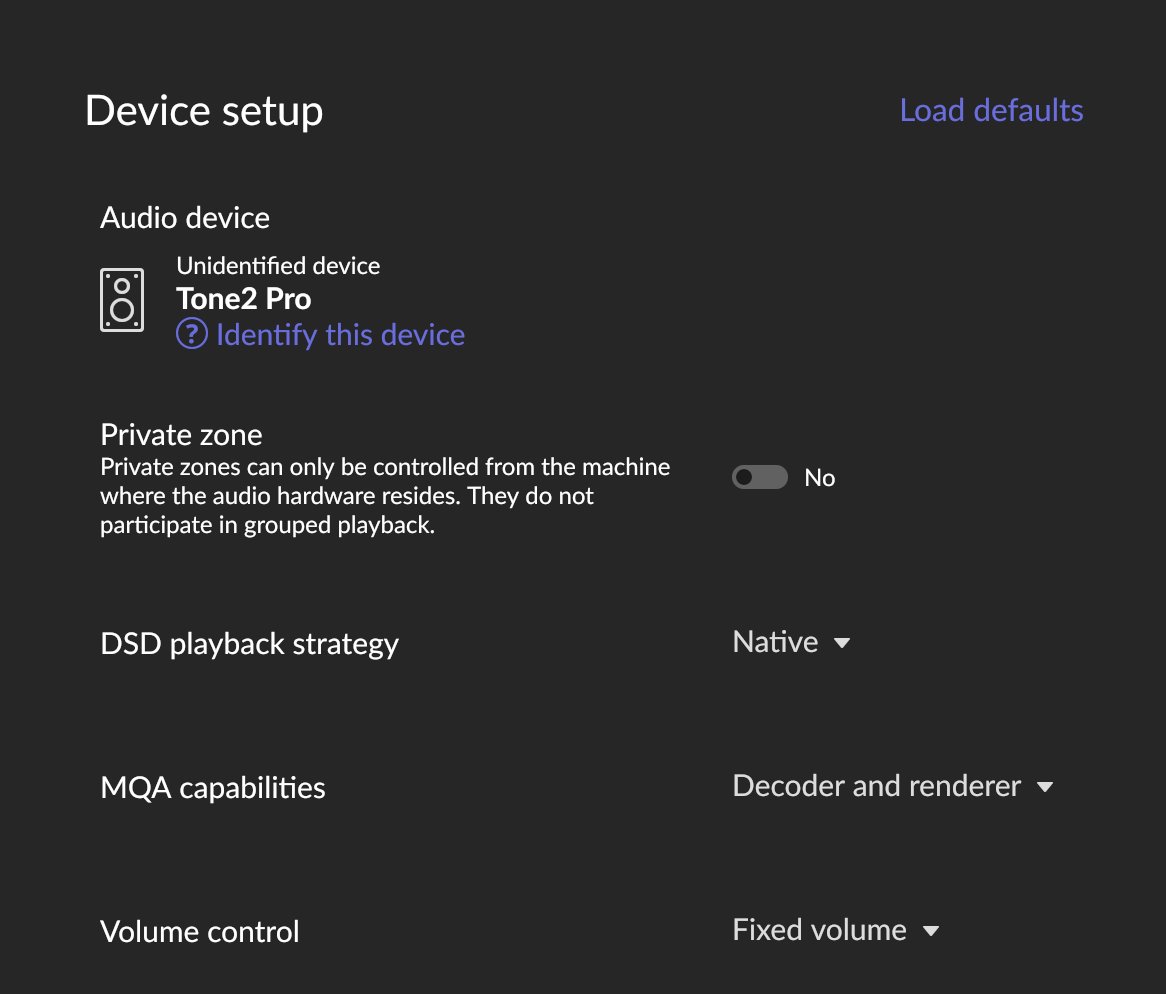Click the arrow next to "Native"
1166x994 pixels.
(x=842, y=643)
